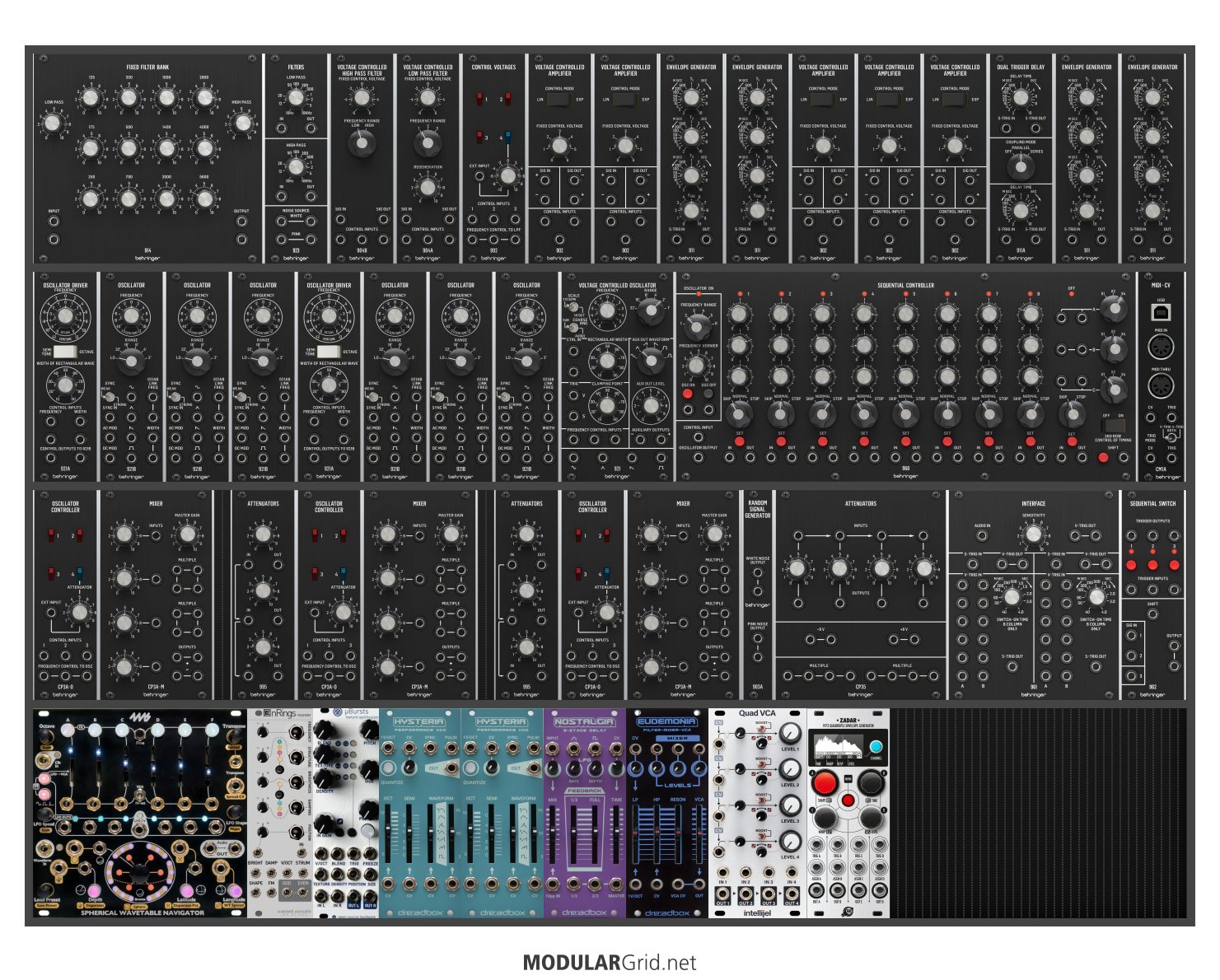Viewport: 1220px width, 980px height.
Task: Flip switch 1 on Control Voltages module
Action: pyautogui.click(x=480, y=100)
